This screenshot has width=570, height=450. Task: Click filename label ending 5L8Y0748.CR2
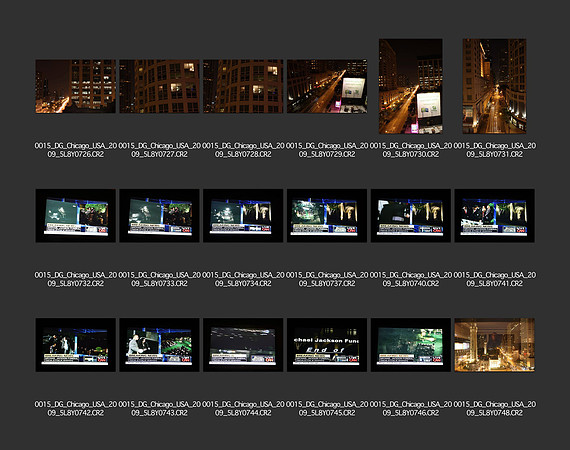coord(494,409)
